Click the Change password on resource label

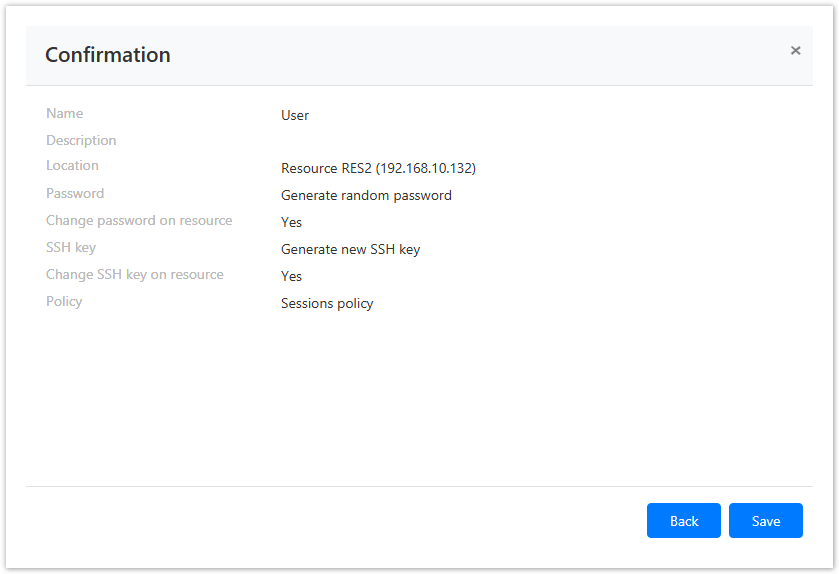(139, 221)
